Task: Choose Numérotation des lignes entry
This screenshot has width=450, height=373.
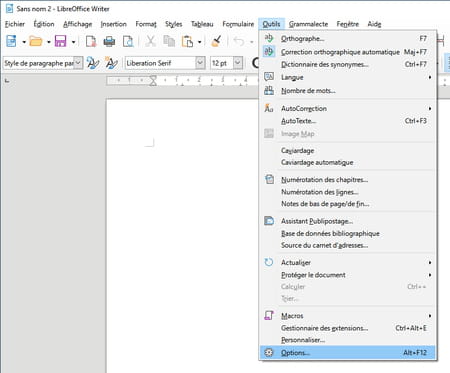Action: [348, 192]
